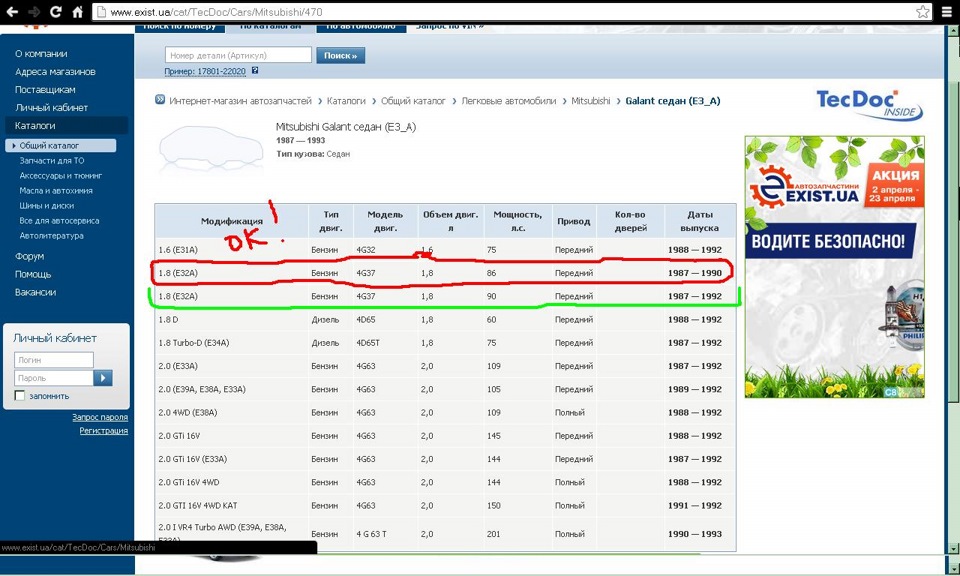Click the scrollbar down arrow
The width and height of the screenshot is (960, 576).
coord(953,548)
